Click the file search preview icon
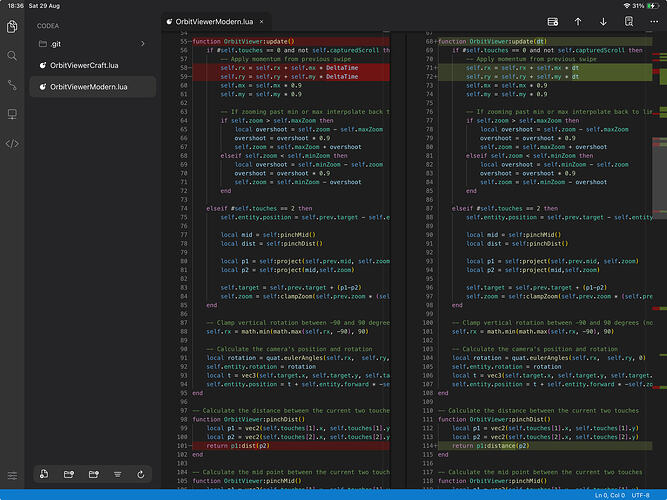The height and width of the screenshot is (500, 667). coord(629,21)
